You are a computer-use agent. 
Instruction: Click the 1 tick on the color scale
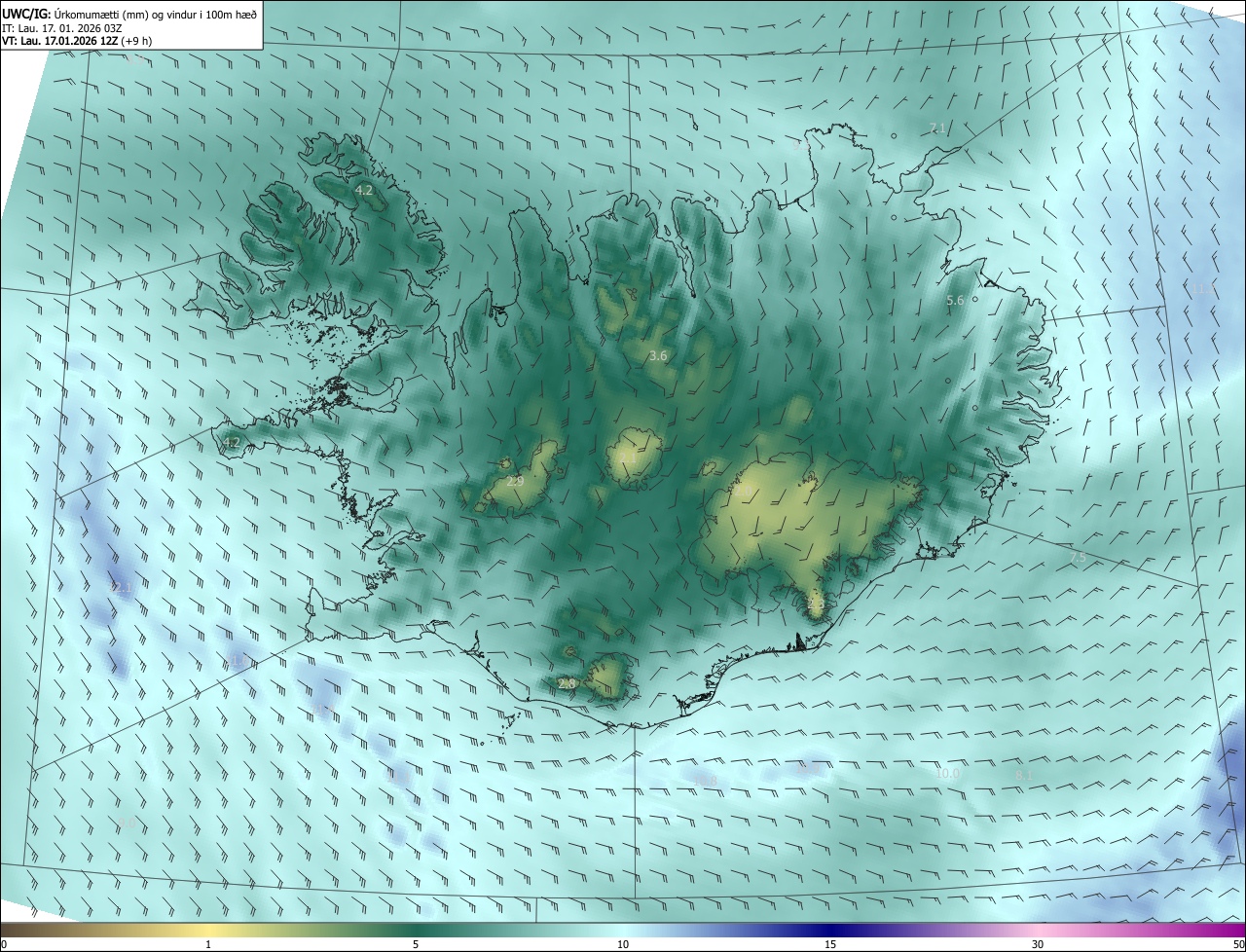(x=208, y=944)
